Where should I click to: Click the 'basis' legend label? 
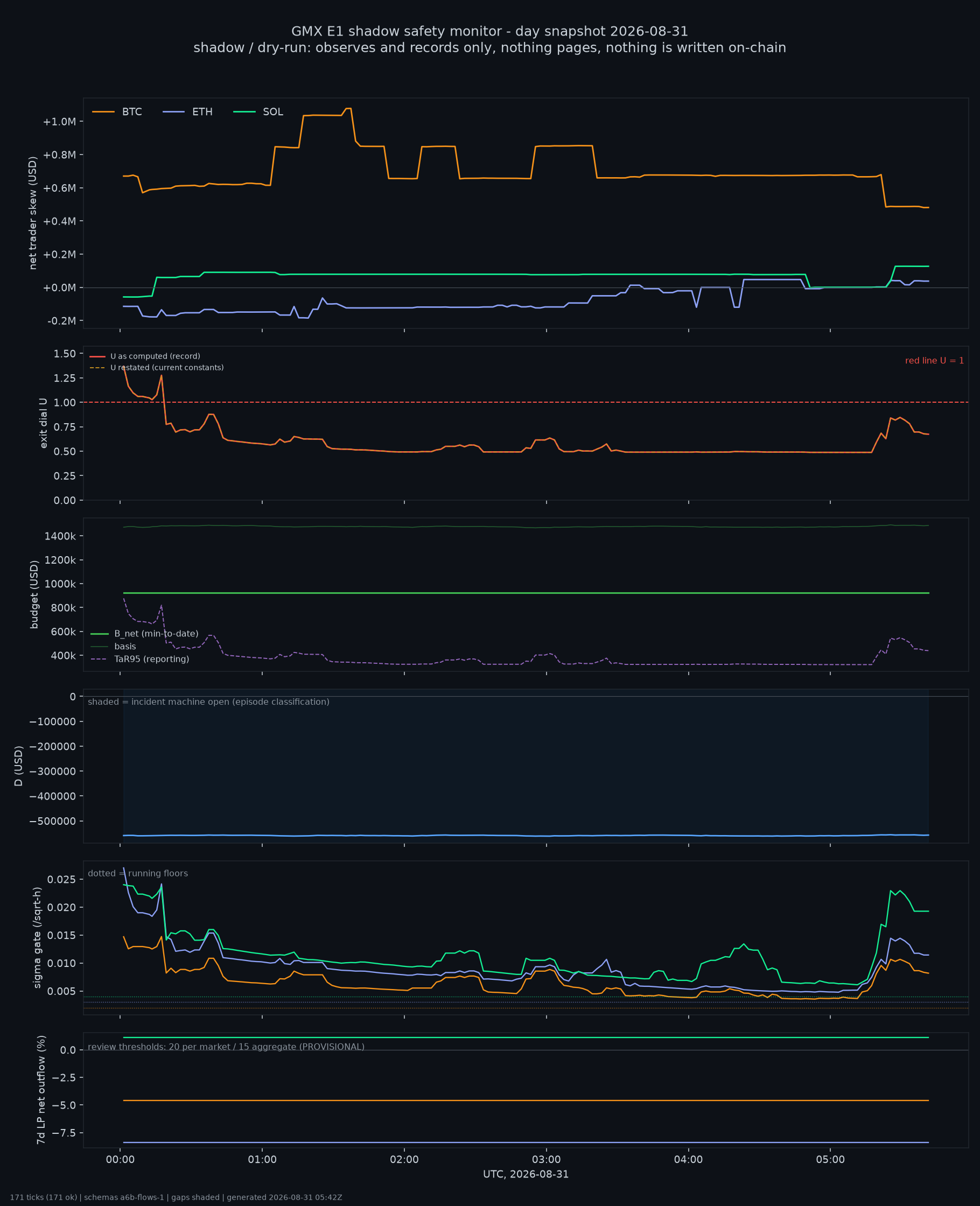pyautogui.click(x=125, y=646)
